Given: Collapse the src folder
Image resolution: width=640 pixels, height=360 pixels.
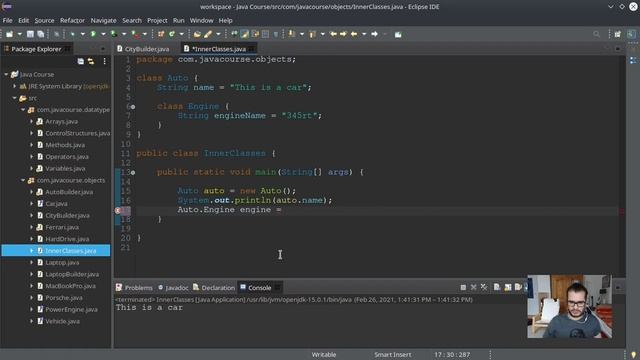Looking at the screenshot, I should tap(15, 98).
